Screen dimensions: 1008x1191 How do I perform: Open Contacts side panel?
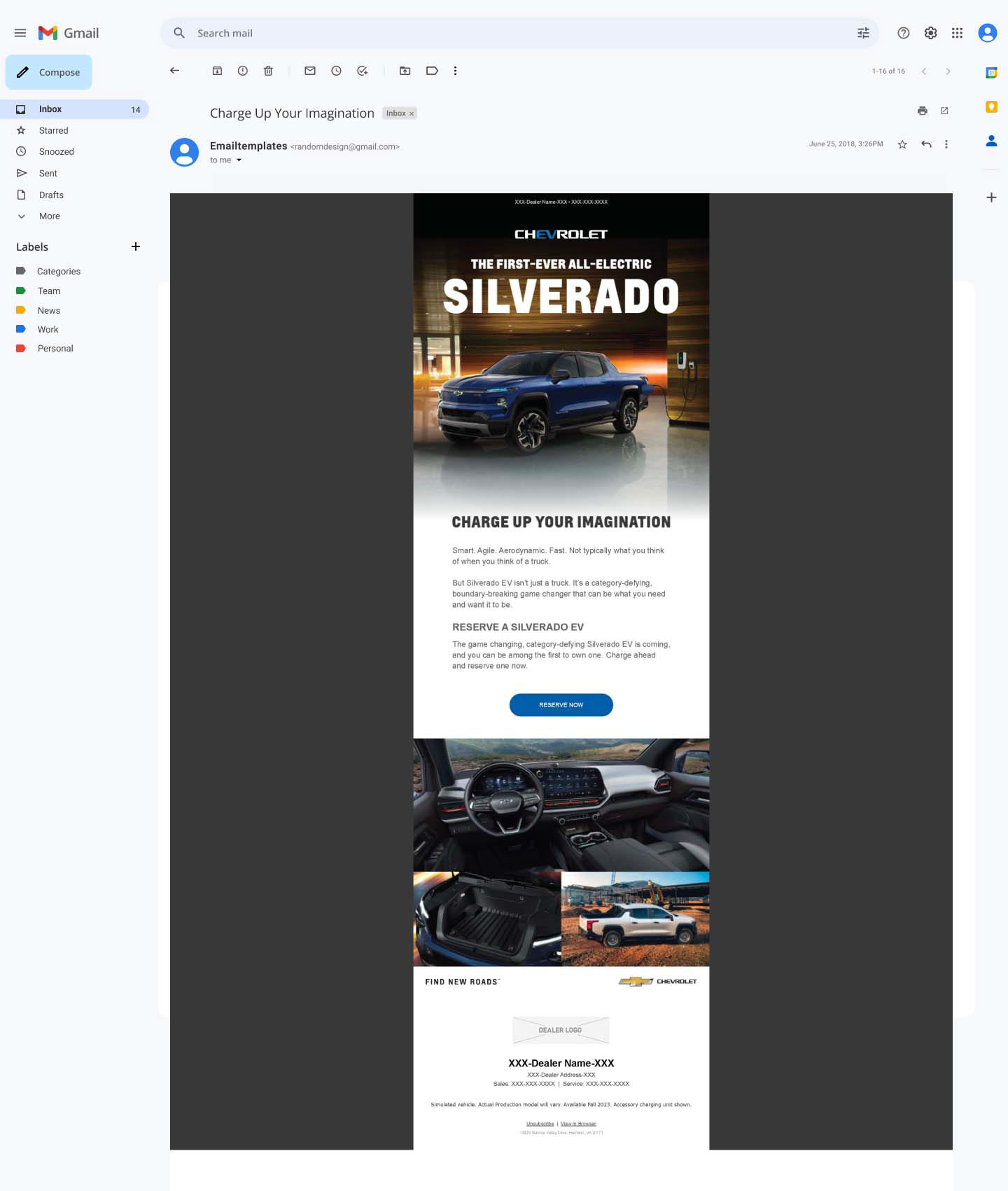pos(991,141)
